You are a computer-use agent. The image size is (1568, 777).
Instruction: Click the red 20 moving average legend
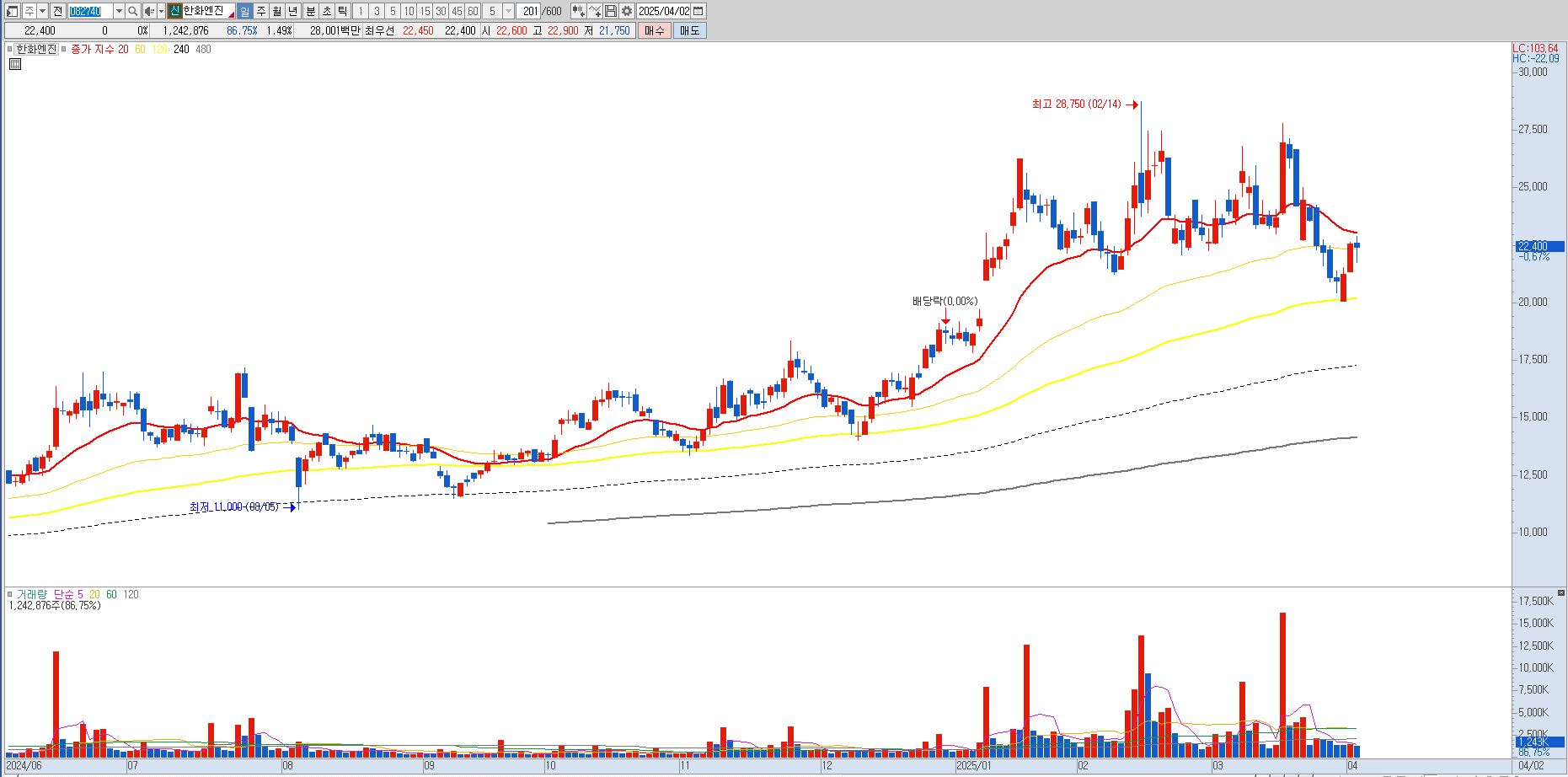(123, 49)
